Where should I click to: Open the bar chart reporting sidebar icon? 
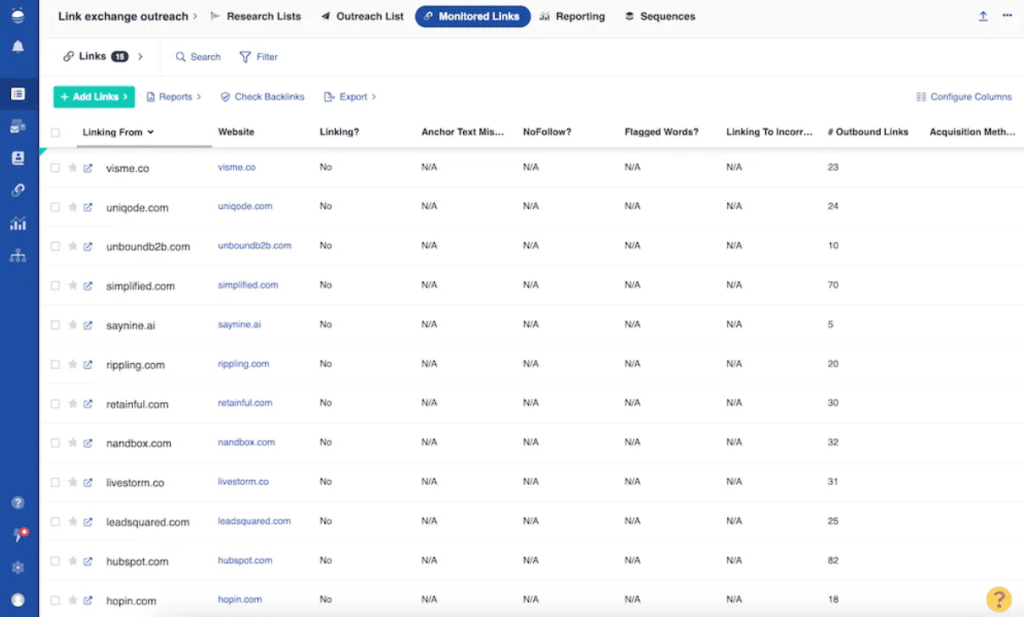[18, 223]
